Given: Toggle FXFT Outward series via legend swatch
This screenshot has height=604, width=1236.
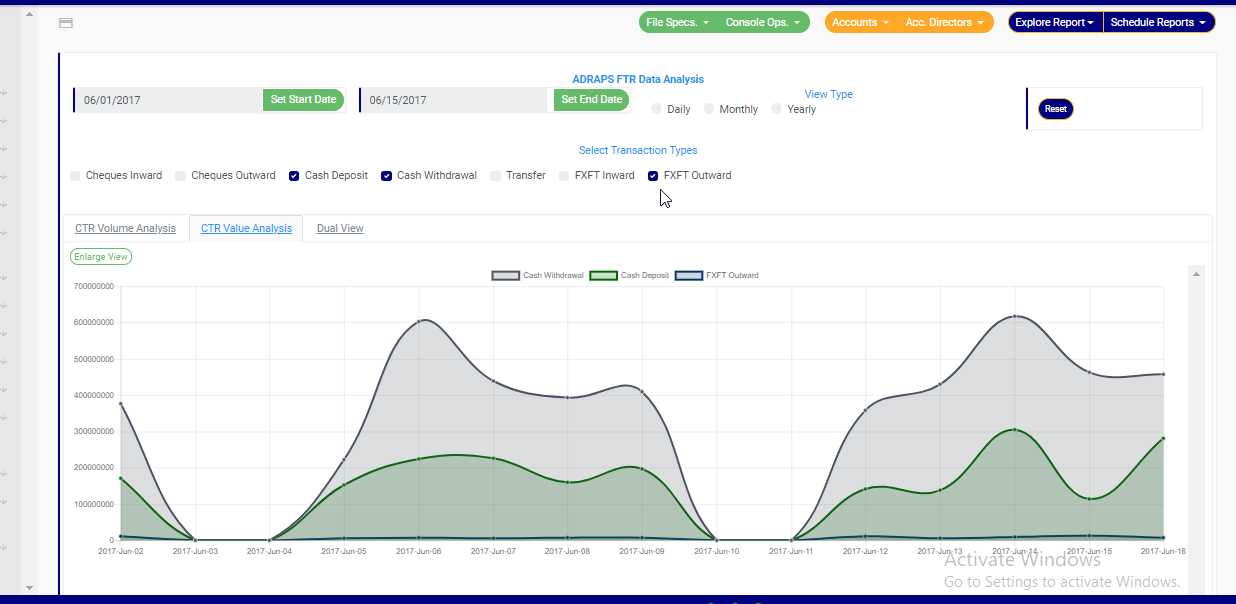Looking at the screenshot, I should click(689, 275).
